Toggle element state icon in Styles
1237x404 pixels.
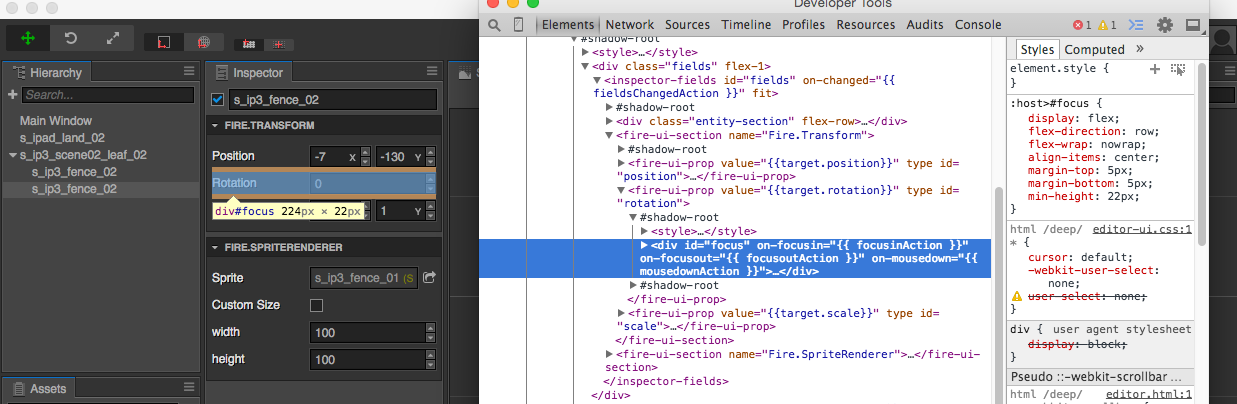pyautogui.click(x=1178, y=69)
